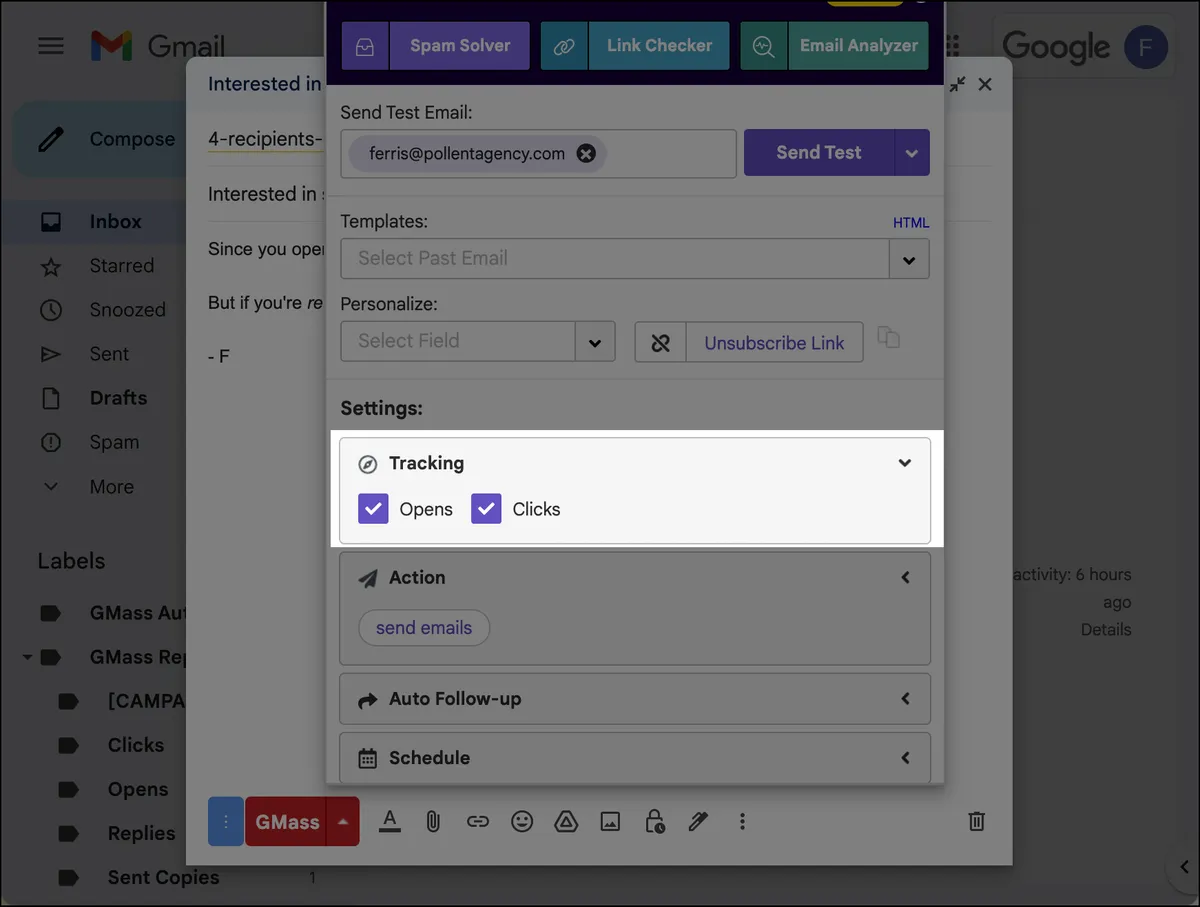
Task: Open Send Test options dropdown arrow
Action: [x=912, y=153]
